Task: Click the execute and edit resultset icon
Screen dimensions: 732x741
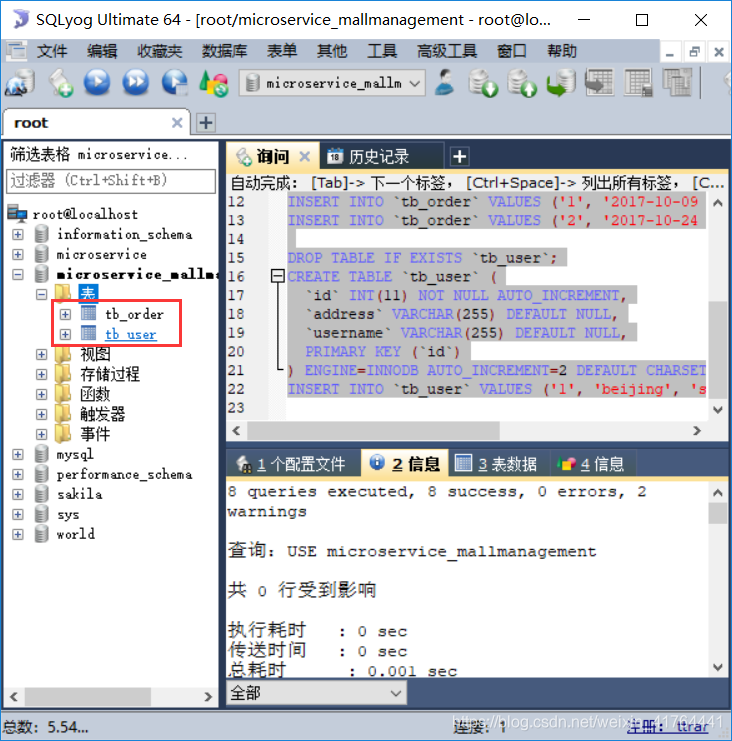Action: point(174,82)
